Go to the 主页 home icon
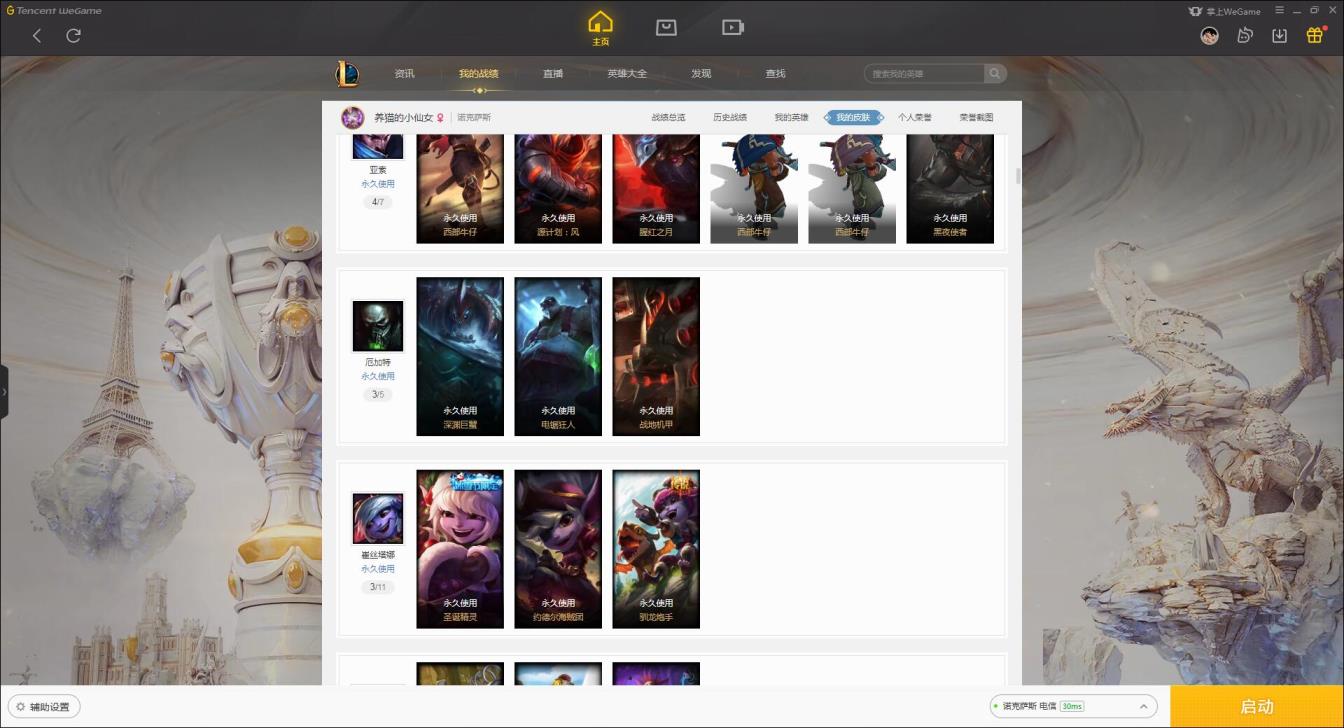 tap(600, 27)
